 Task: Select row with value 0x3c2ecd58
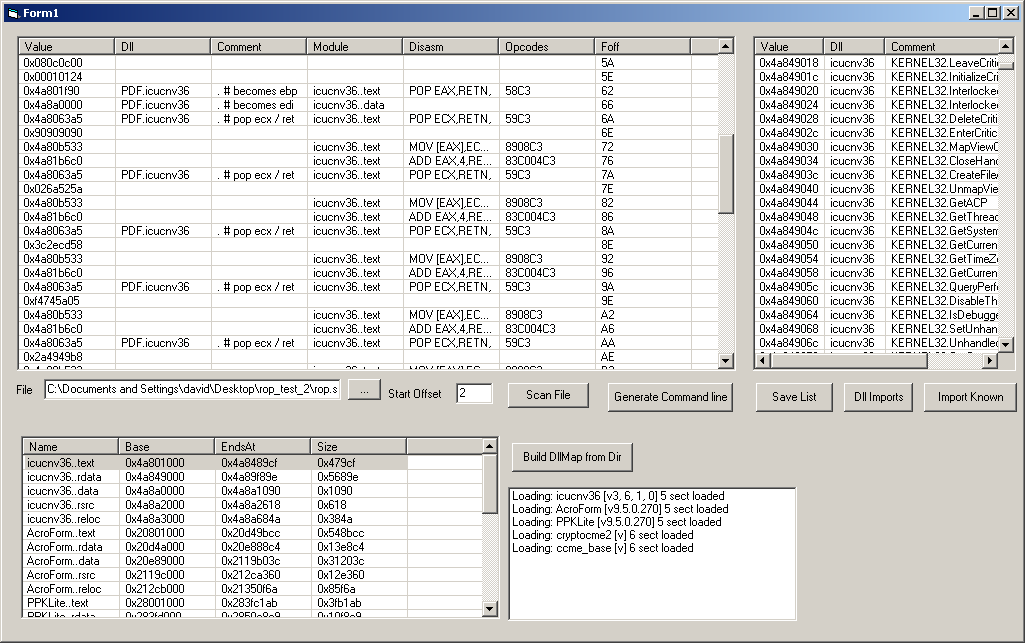[x=368, y=245]
